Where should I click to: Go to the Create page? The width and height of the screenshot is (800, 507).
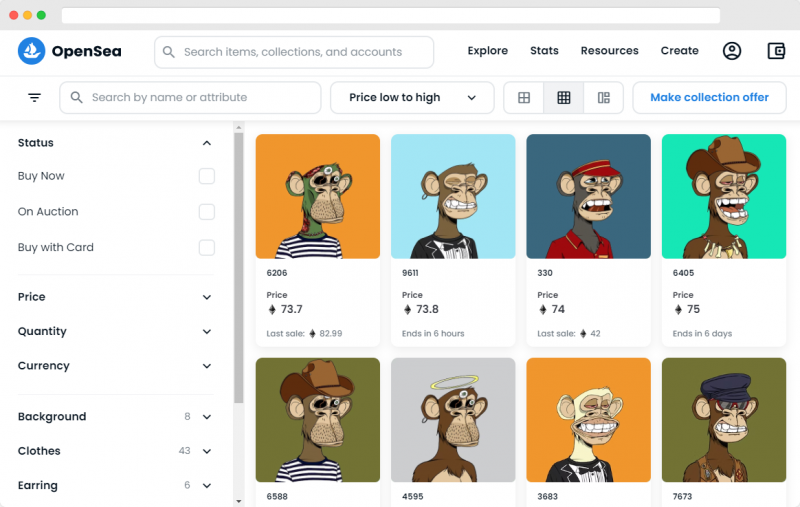[680, 51]
